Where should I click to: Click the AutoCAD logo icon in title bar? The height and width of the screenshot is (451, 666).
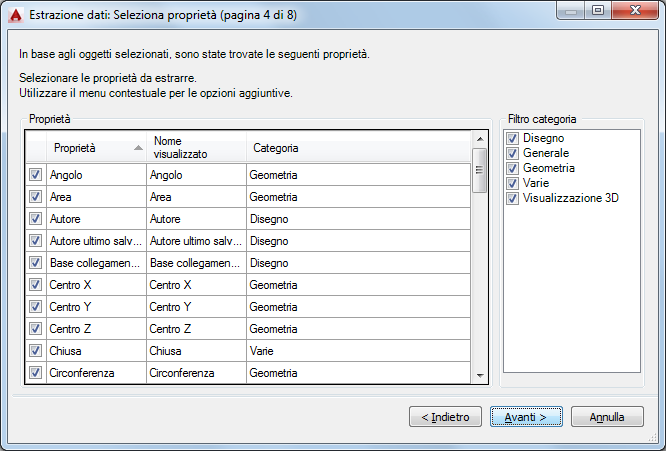tap(14, 13)
